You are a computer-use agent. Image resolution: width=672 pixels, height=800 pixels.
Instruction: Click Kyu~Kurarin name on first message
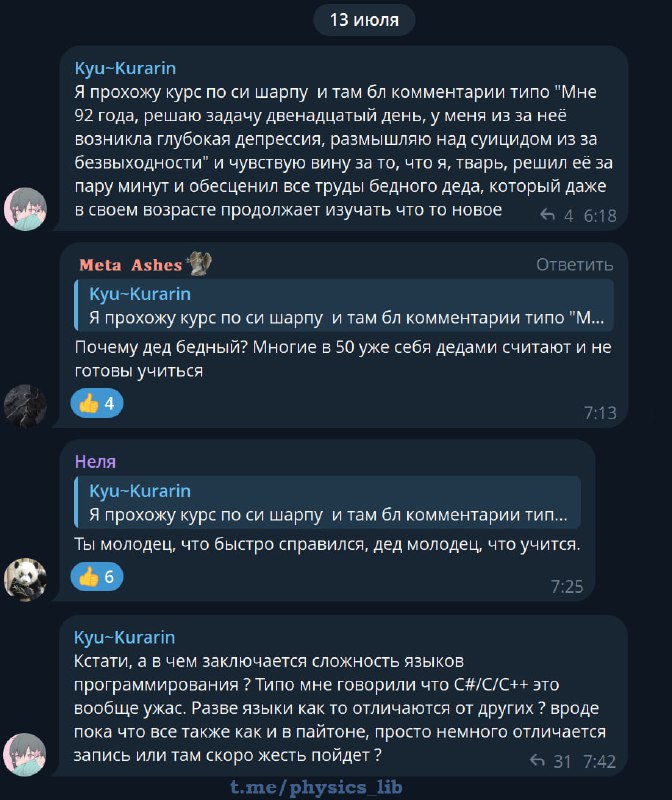pos(126,68)
